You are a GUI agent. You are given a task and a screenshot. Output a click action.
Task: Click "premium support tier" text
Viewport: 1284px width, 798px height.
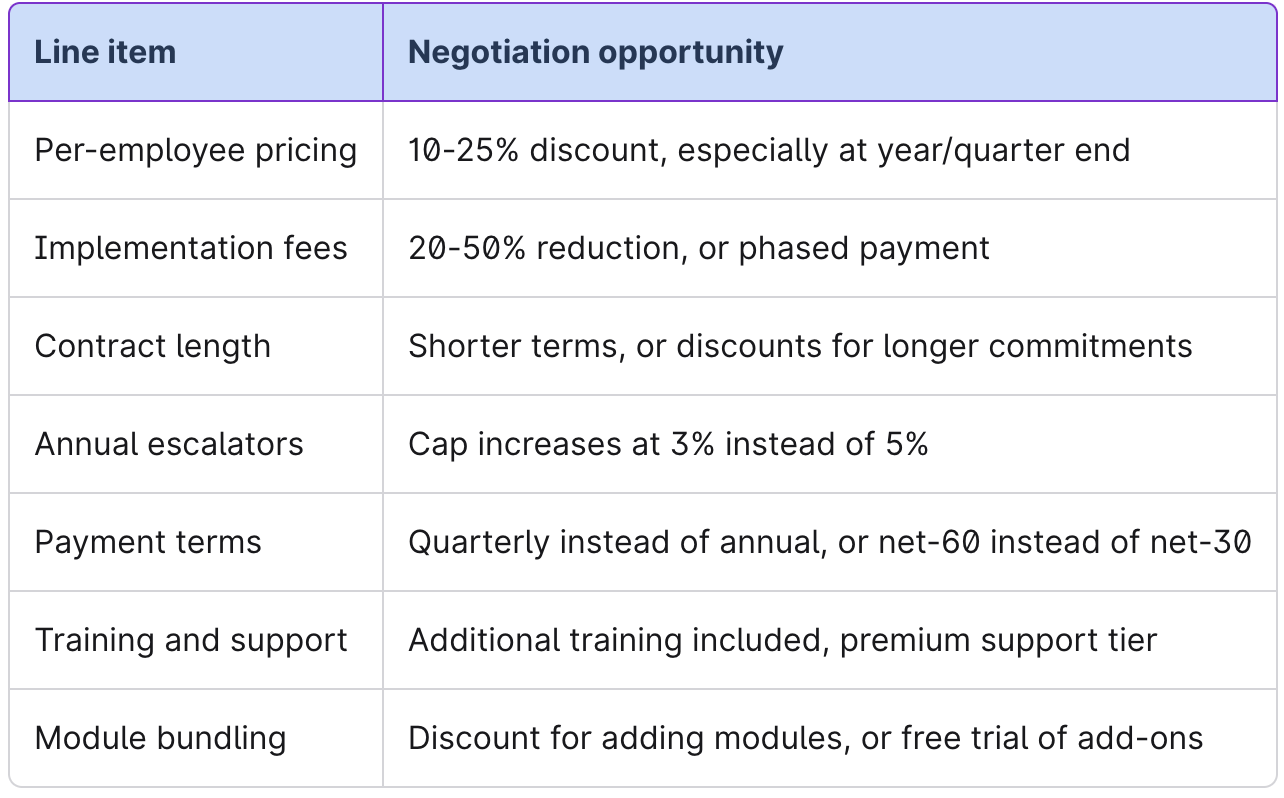pos(998,640)
